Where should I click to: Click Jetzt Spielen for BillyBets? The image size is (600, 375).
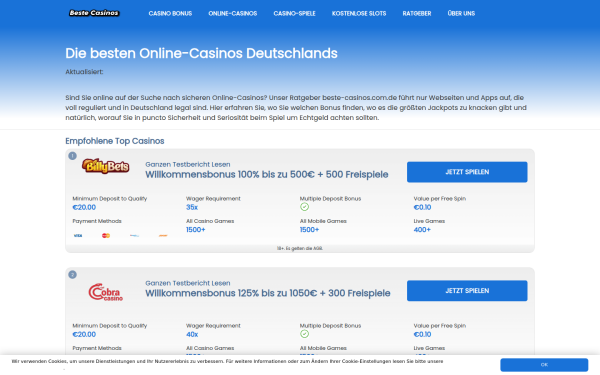coord(467,172)
